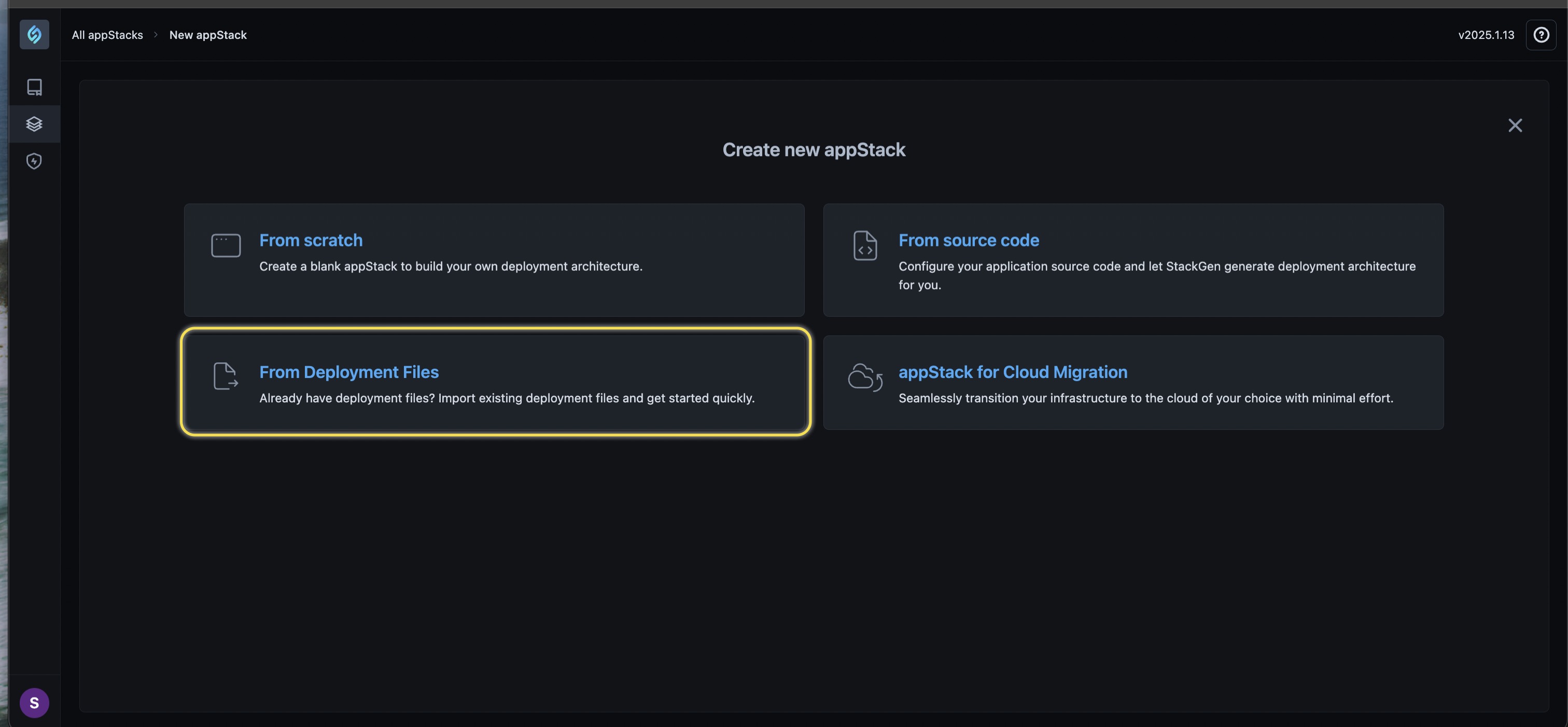Viewport: 1568px width, 727px height.
Task: Open the help question mark icon
Action: pos(1541,35)
